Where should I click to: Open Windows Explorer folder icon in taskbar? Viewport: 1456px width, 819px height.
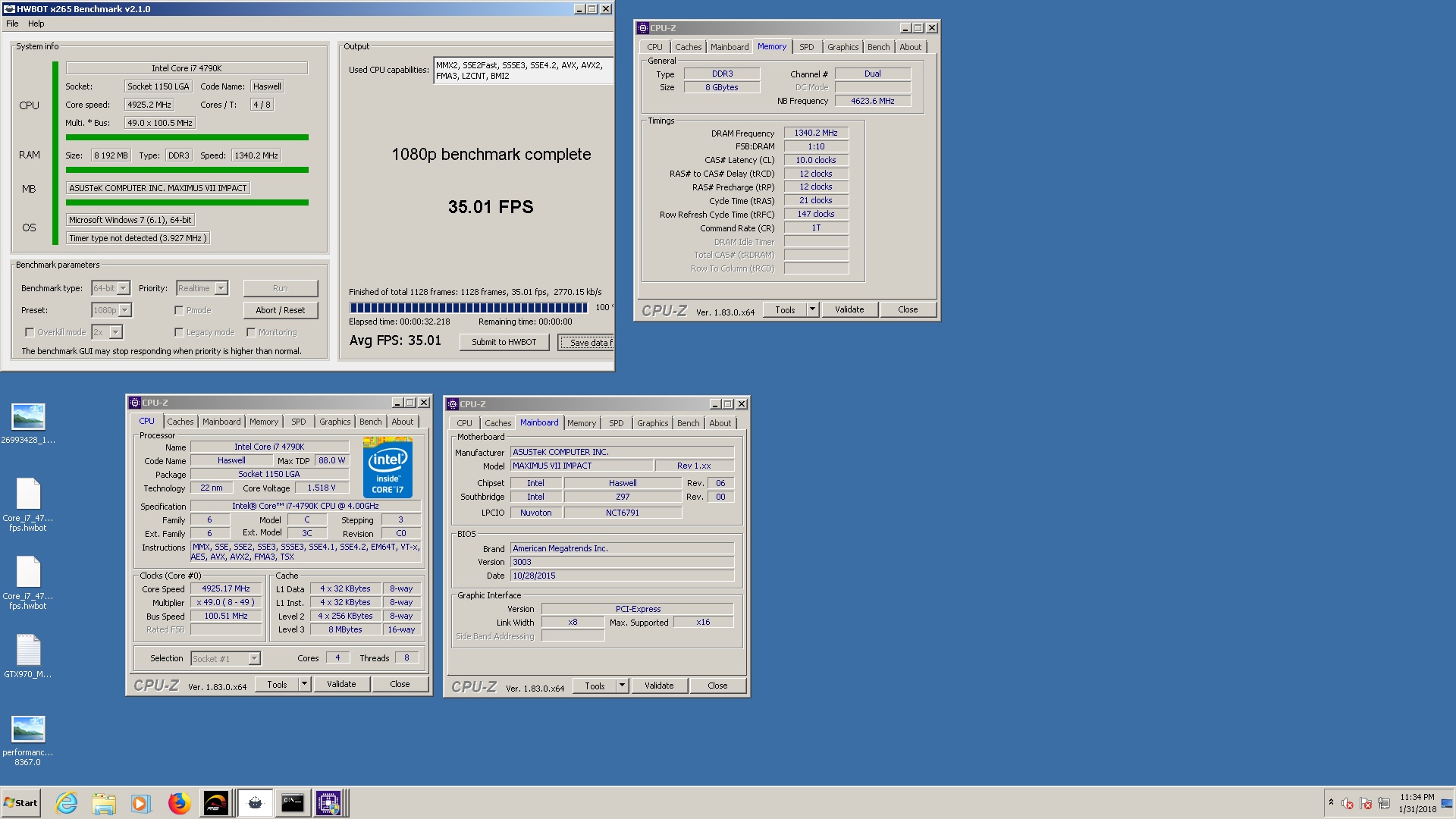coord(104,803)
